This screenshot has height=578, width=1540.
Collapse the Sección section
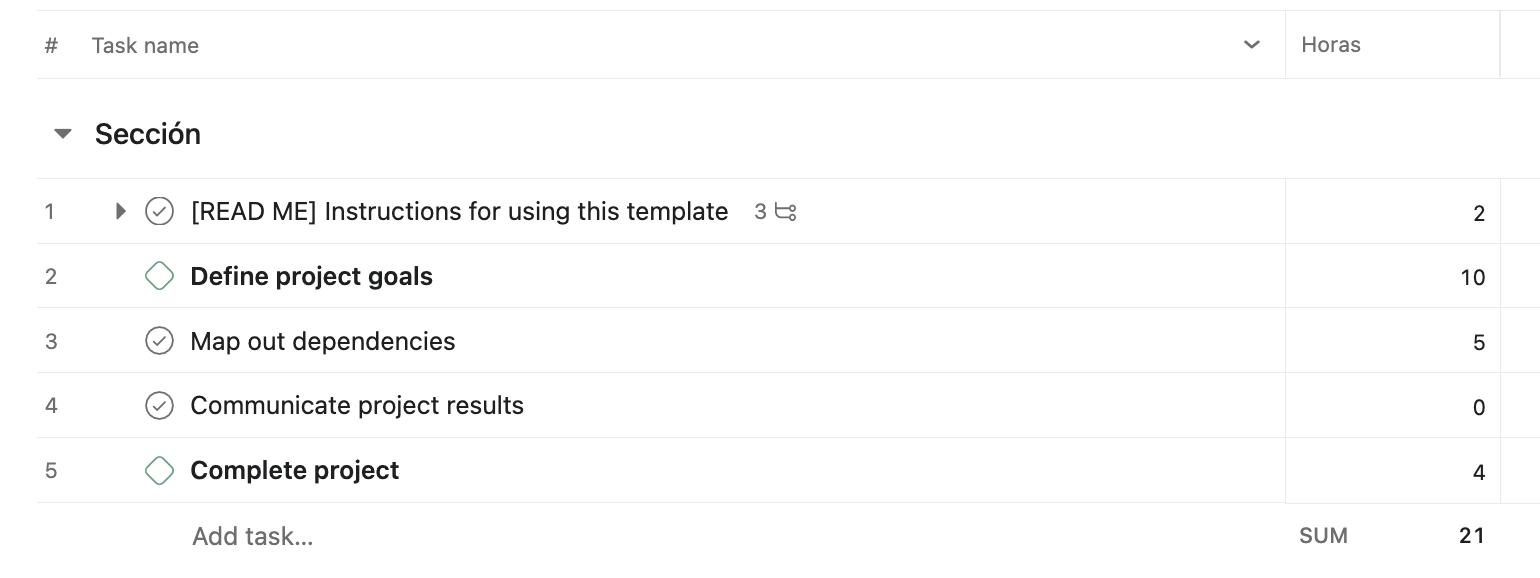(63, 134)
